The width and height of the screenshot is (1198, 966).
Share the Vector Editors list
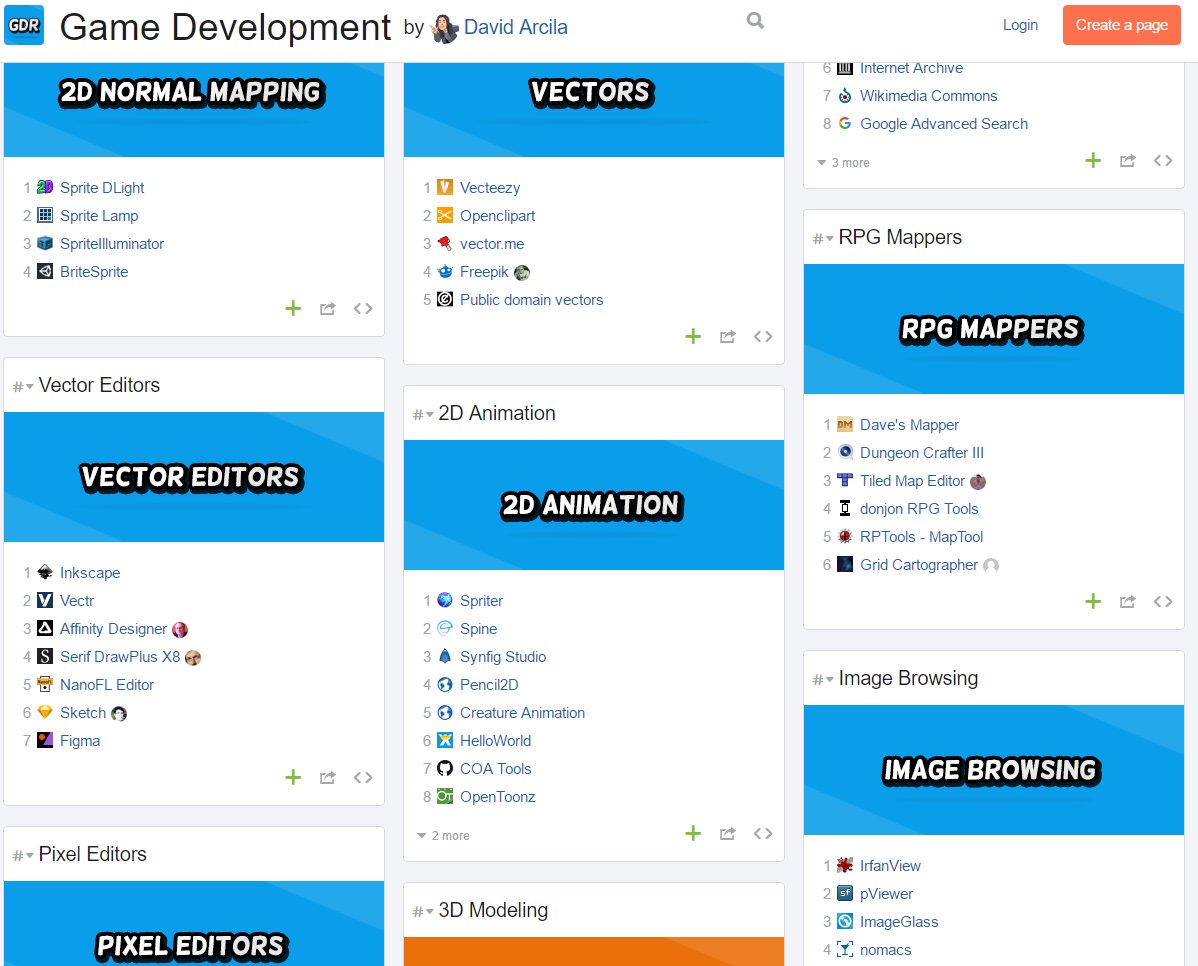pos(328,777)
